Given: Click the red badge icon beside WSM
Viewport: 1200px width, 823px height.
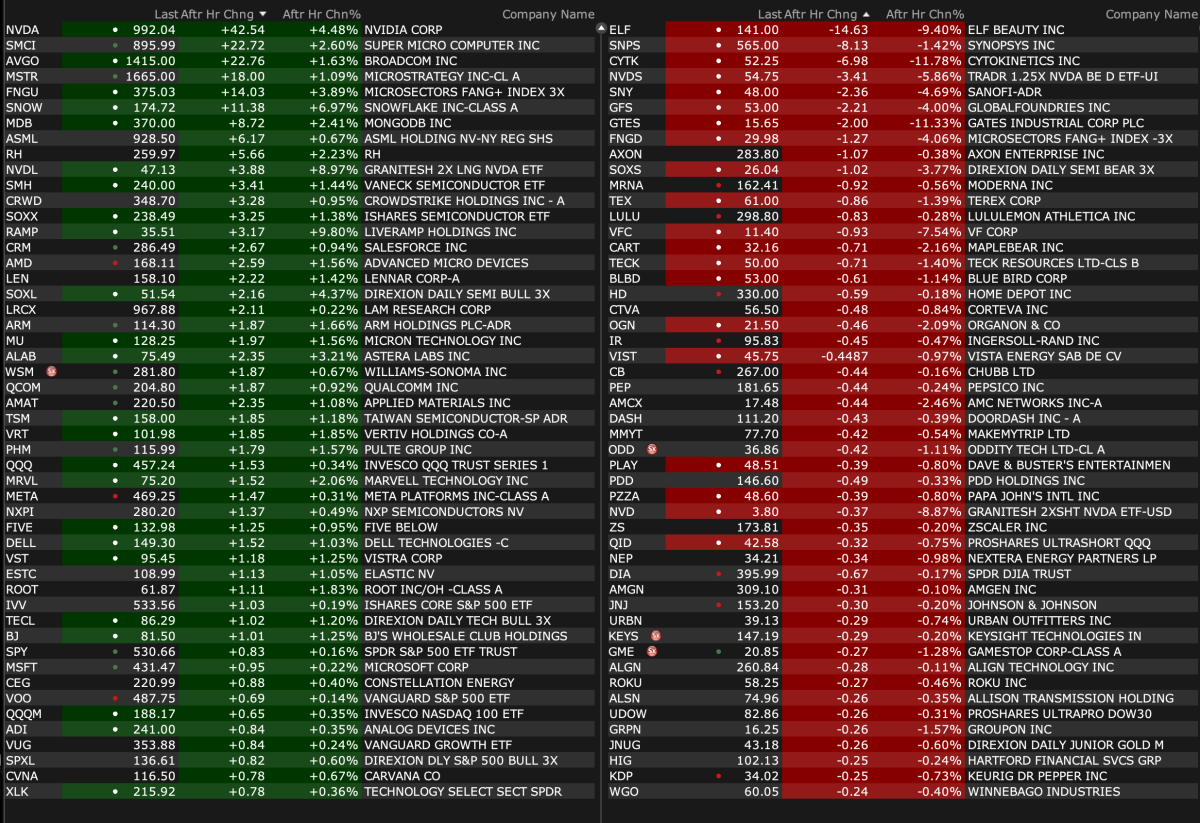Looking at the screenshot, I should click(x=51, y=372).
